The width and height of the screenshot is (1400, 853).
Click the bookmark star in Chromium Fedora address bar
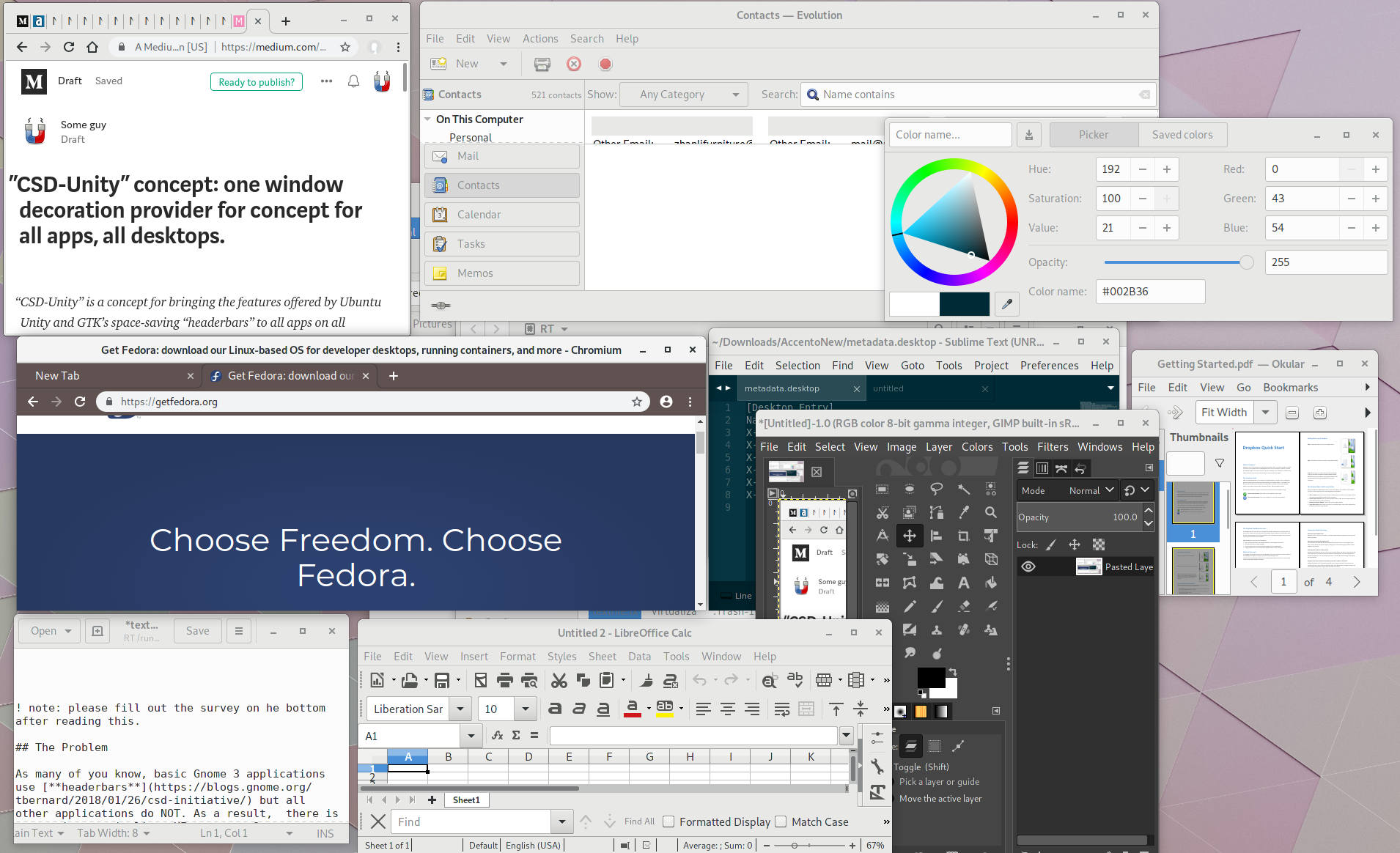pyautogui.click(x=637, y=402)
